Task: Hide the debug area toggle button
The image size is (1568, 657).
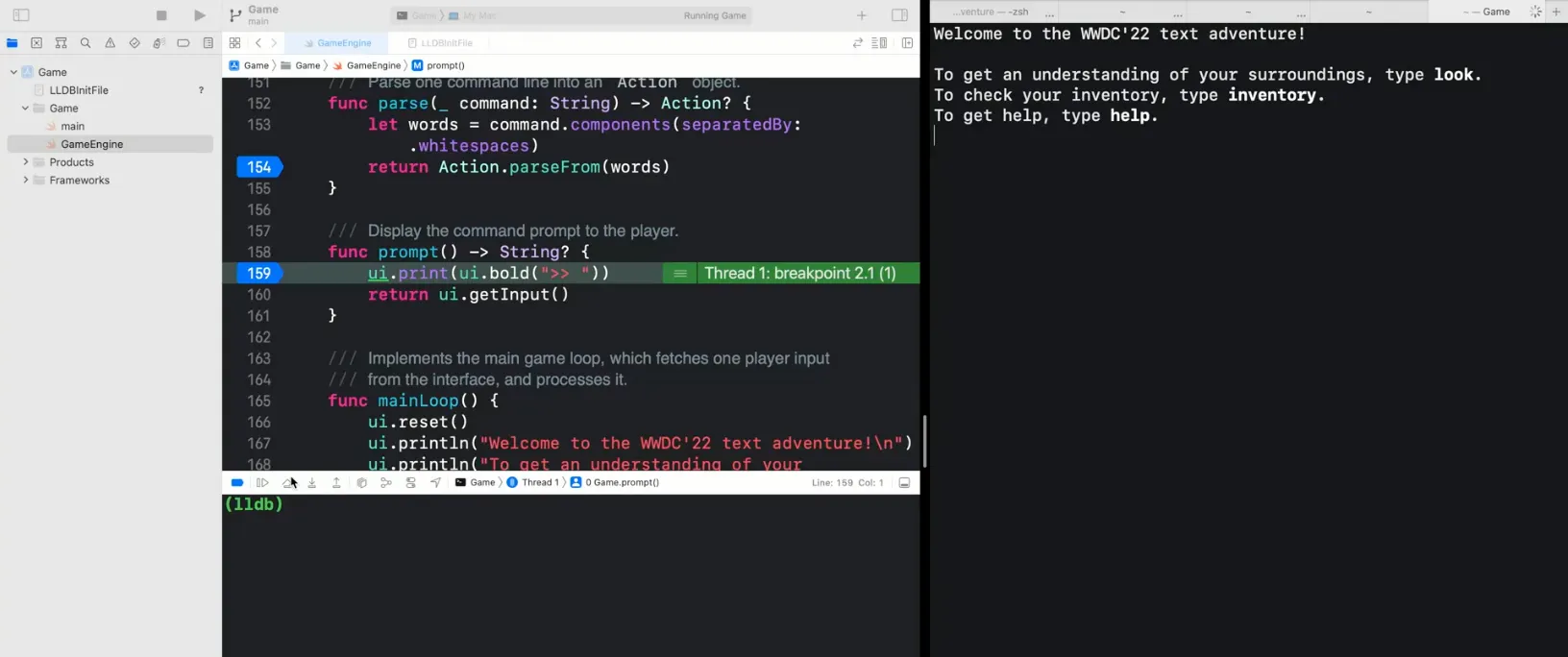Action: tap(904, 482)
